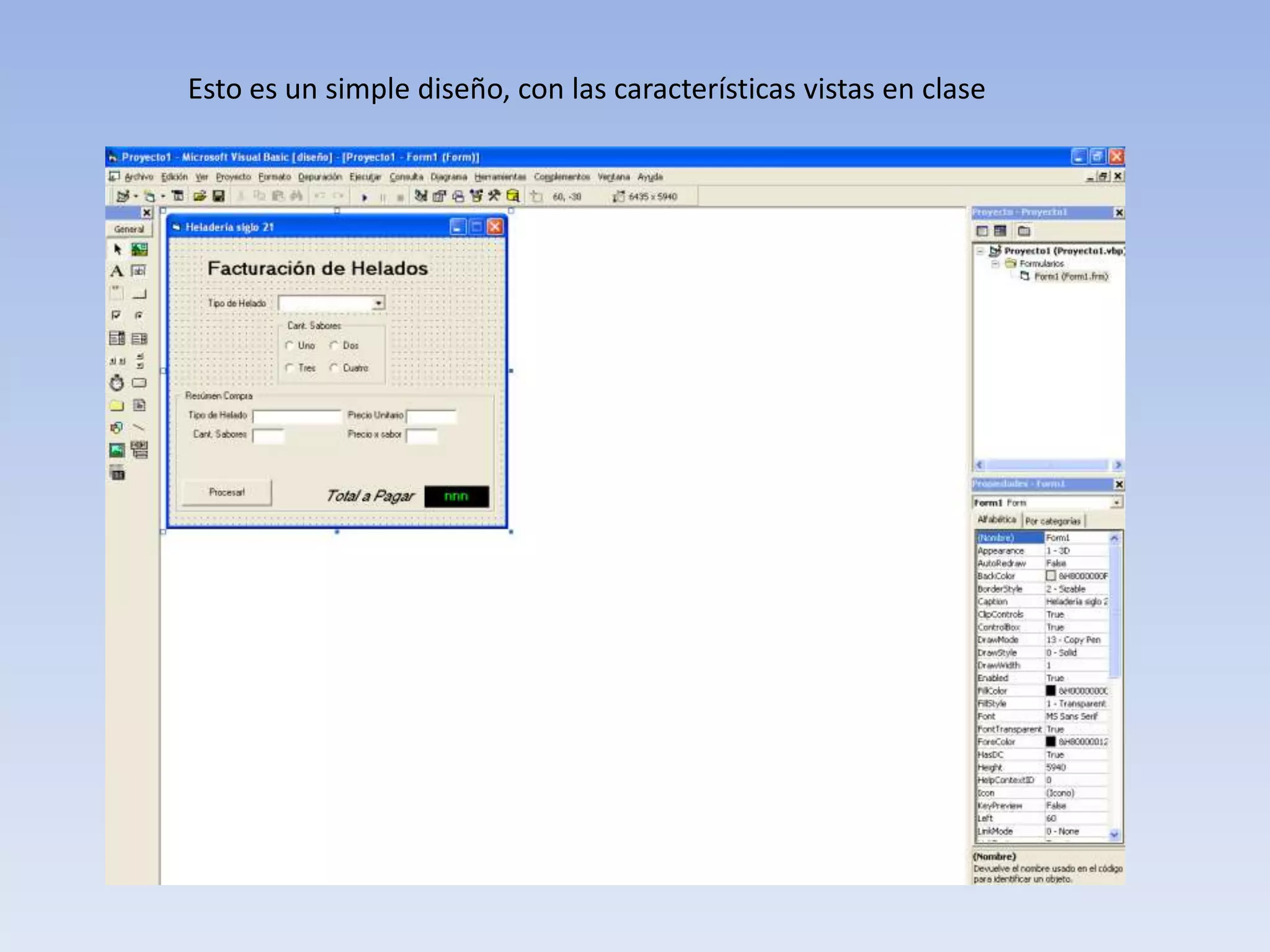Image resolution: width=1270 pixels, height=952 pixels.
Task: Open the Tipo de Helado combo box
Action: click(378, 304)
